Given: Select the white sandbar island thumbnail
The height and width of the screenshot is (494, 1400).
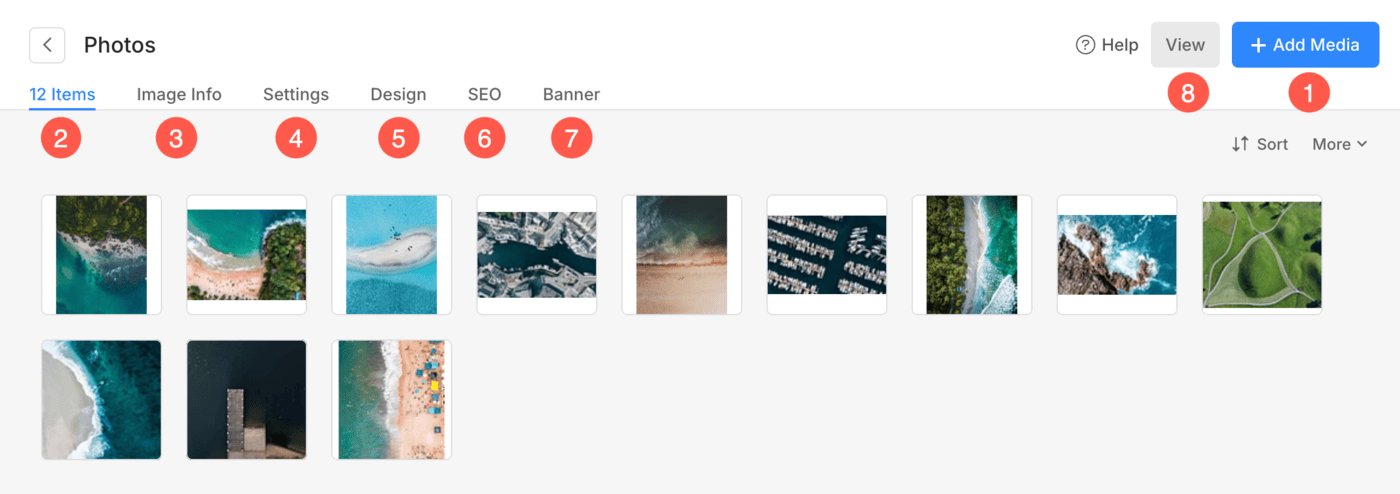Looking at the screenshot, I should [391, 255].
